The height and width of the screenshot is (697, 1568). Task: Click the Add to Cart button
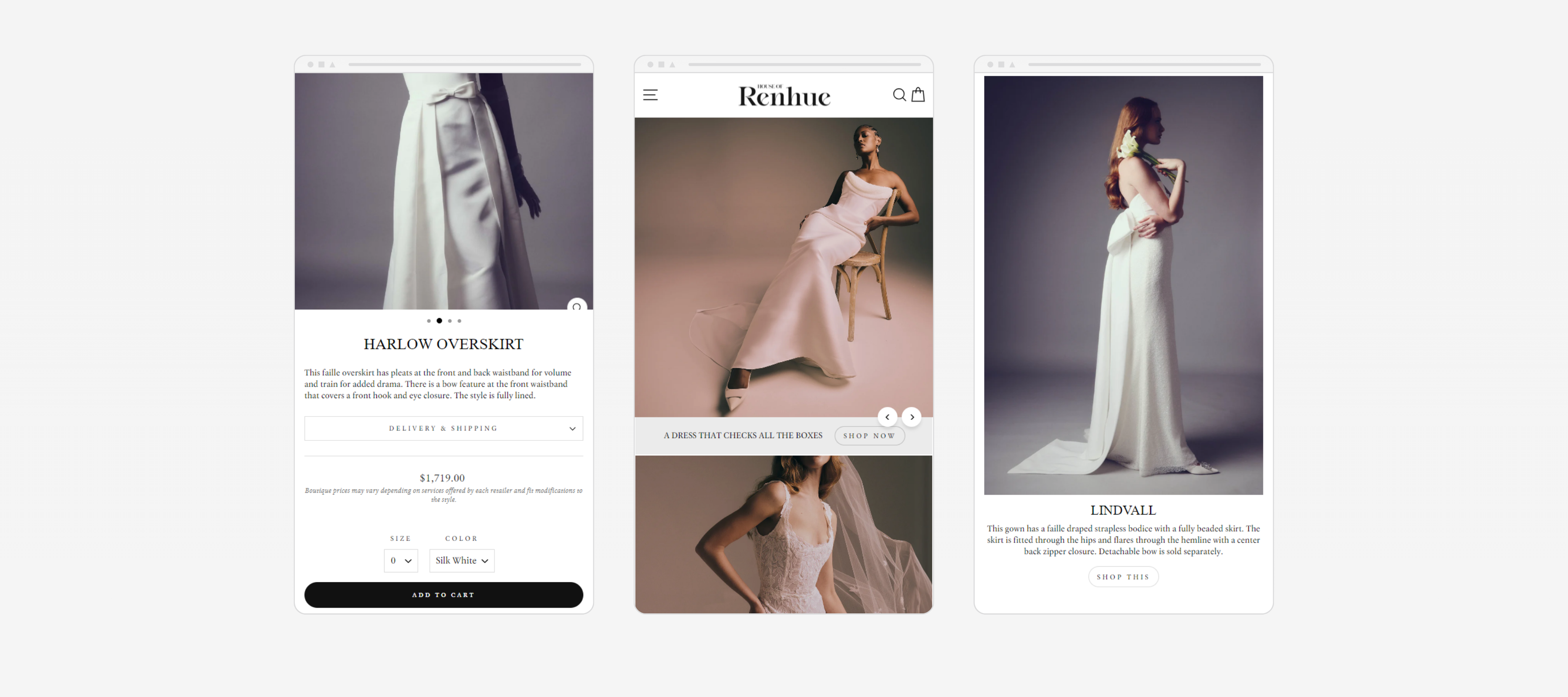tap(443, 595)
